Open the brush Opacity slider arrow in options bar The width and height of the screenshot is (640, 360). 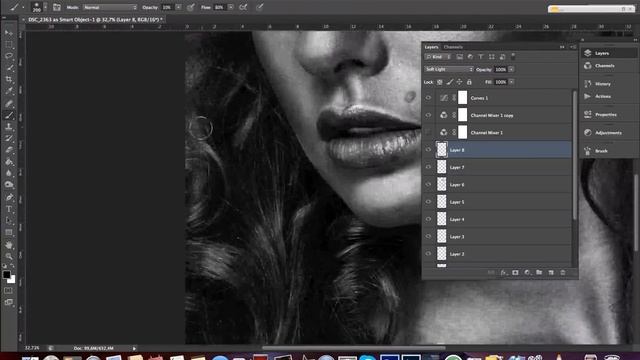(178, 7)
